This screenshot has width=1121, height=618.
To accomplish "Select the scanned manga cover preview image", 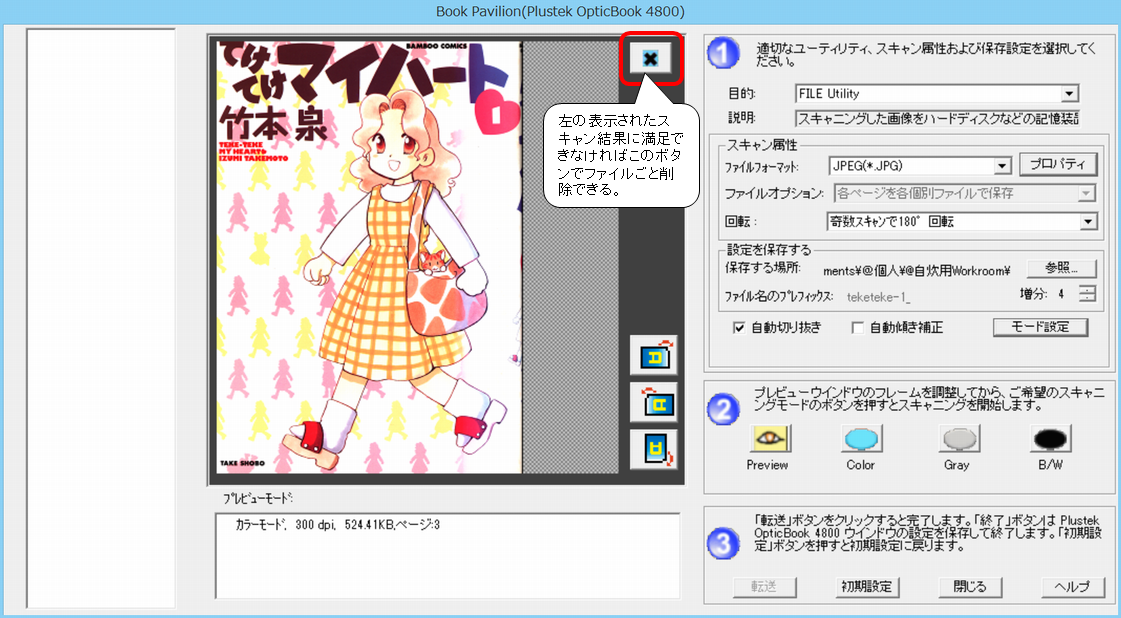I will tap(370, 257).
